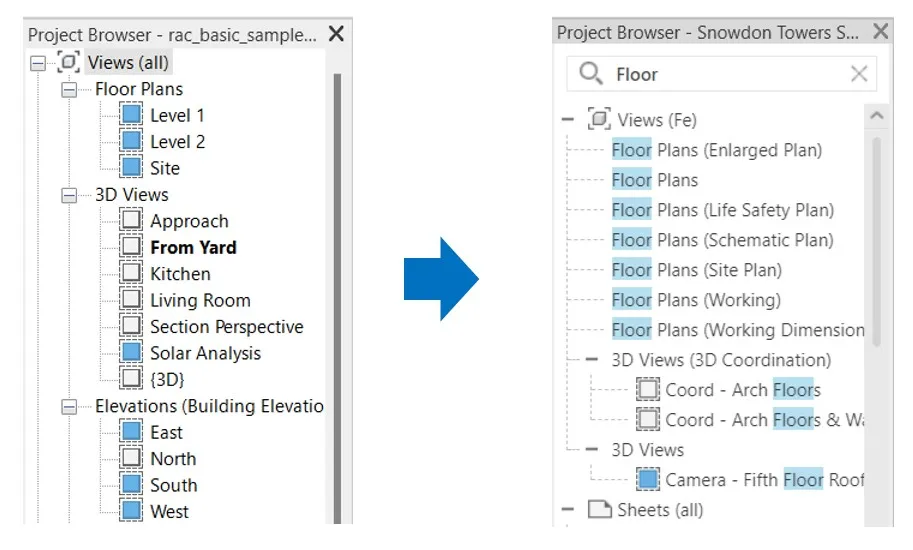913x550 pixels.
Task: Click the Coord - Arch Floors view icon
Action: click(x=649, y=390)
